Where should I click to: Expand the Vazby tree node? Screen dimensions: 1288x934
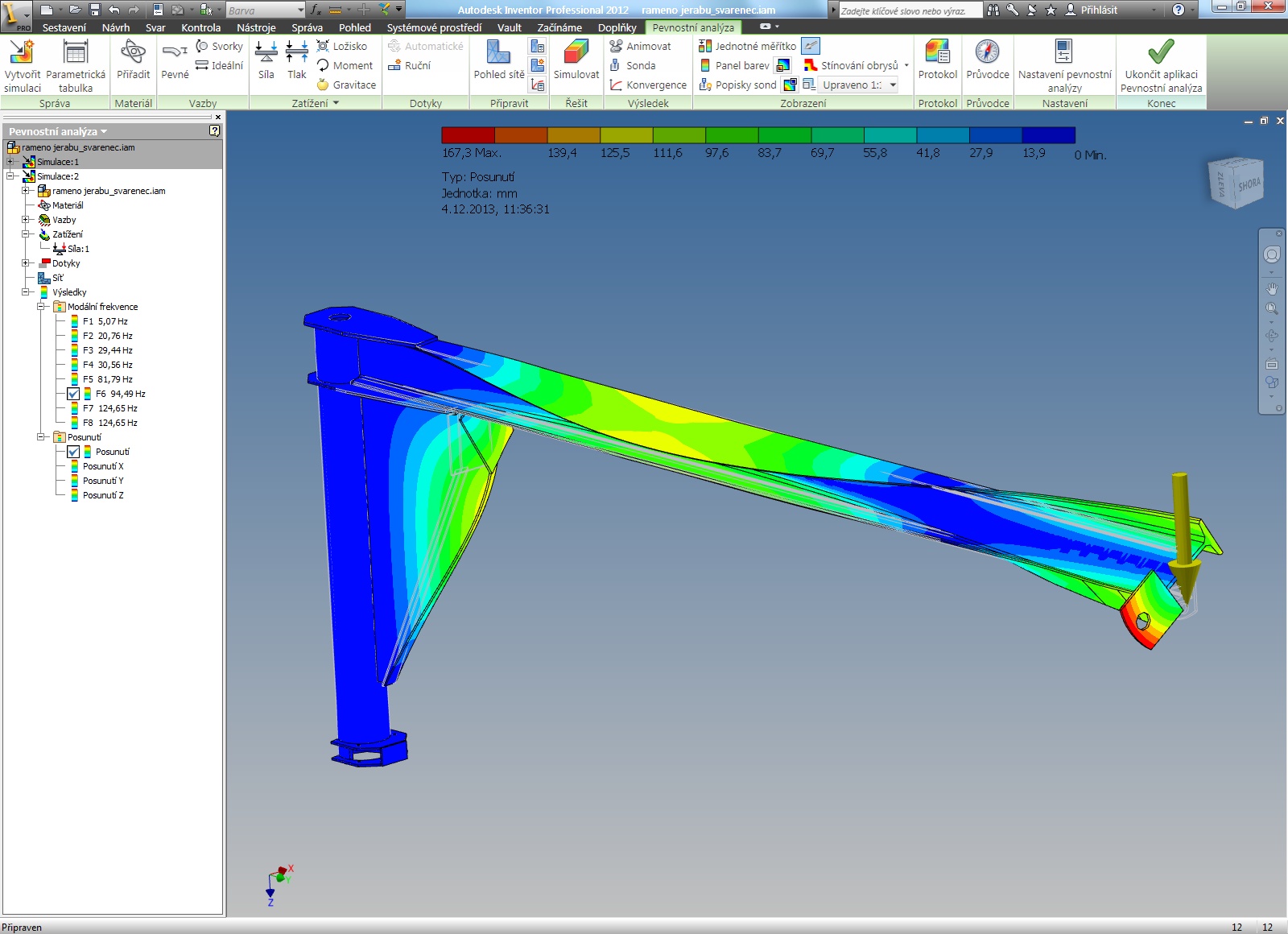coord(26,220)
